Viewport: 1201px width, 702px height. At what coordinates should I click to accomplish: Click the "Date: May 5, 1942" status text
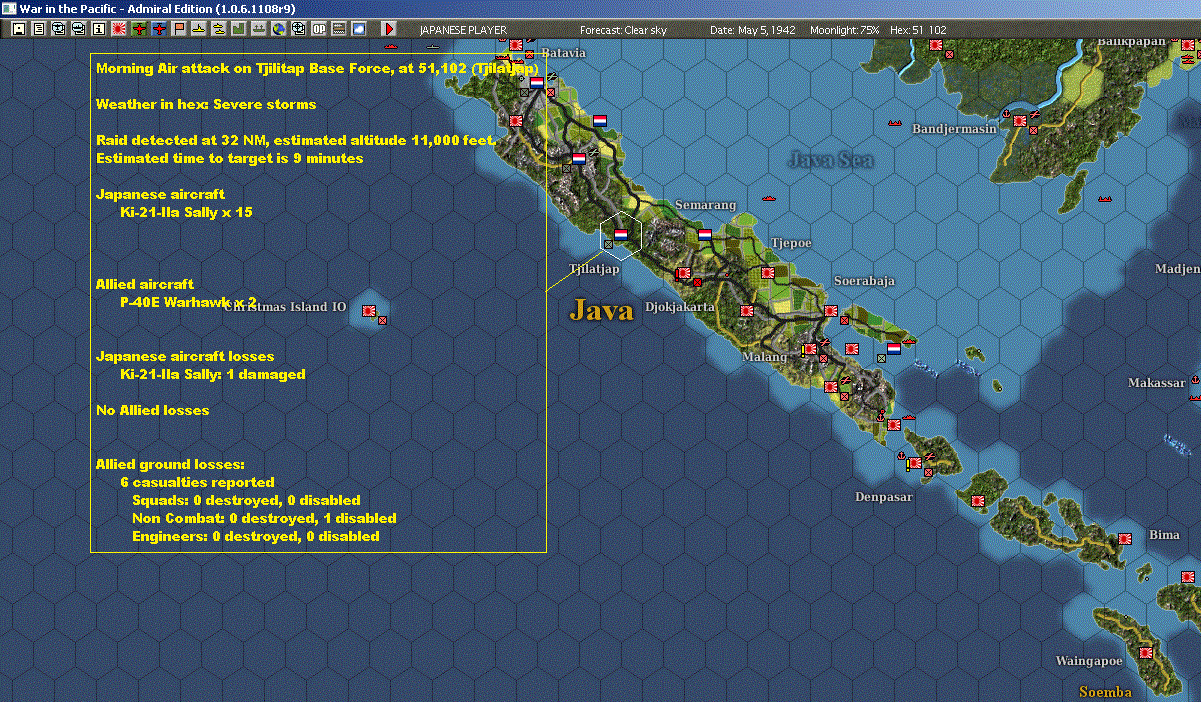point(753,30)
